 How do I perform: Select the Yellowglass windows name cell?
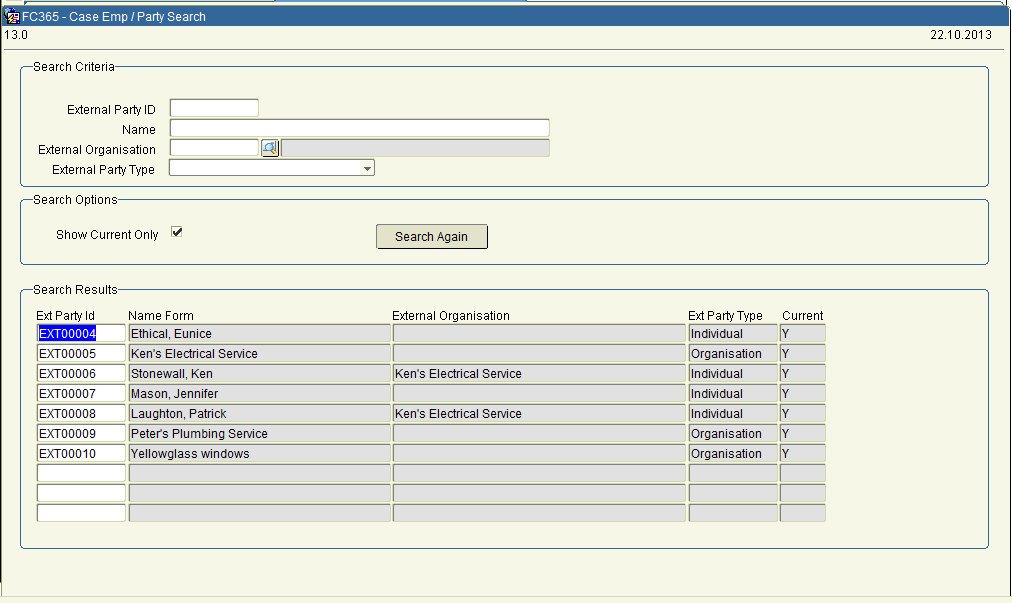[x=259, y=454]
